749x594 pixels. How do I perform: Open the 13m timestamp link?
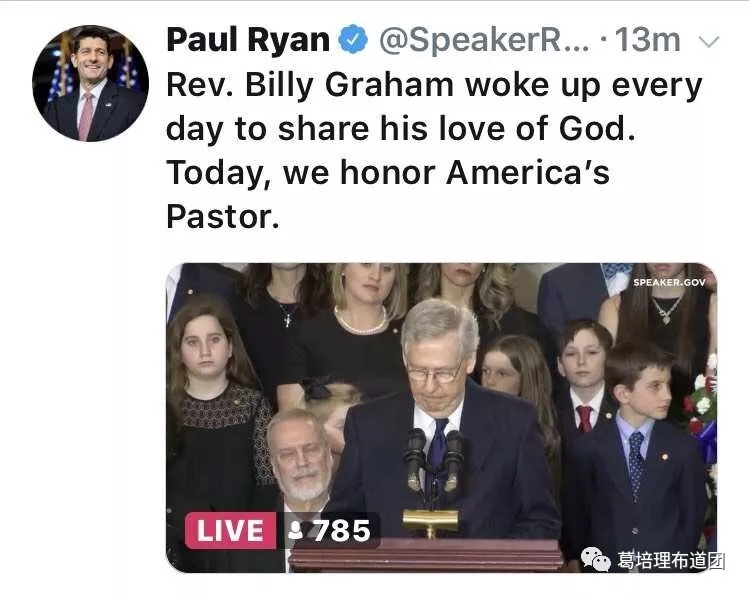tap(649, 40)
